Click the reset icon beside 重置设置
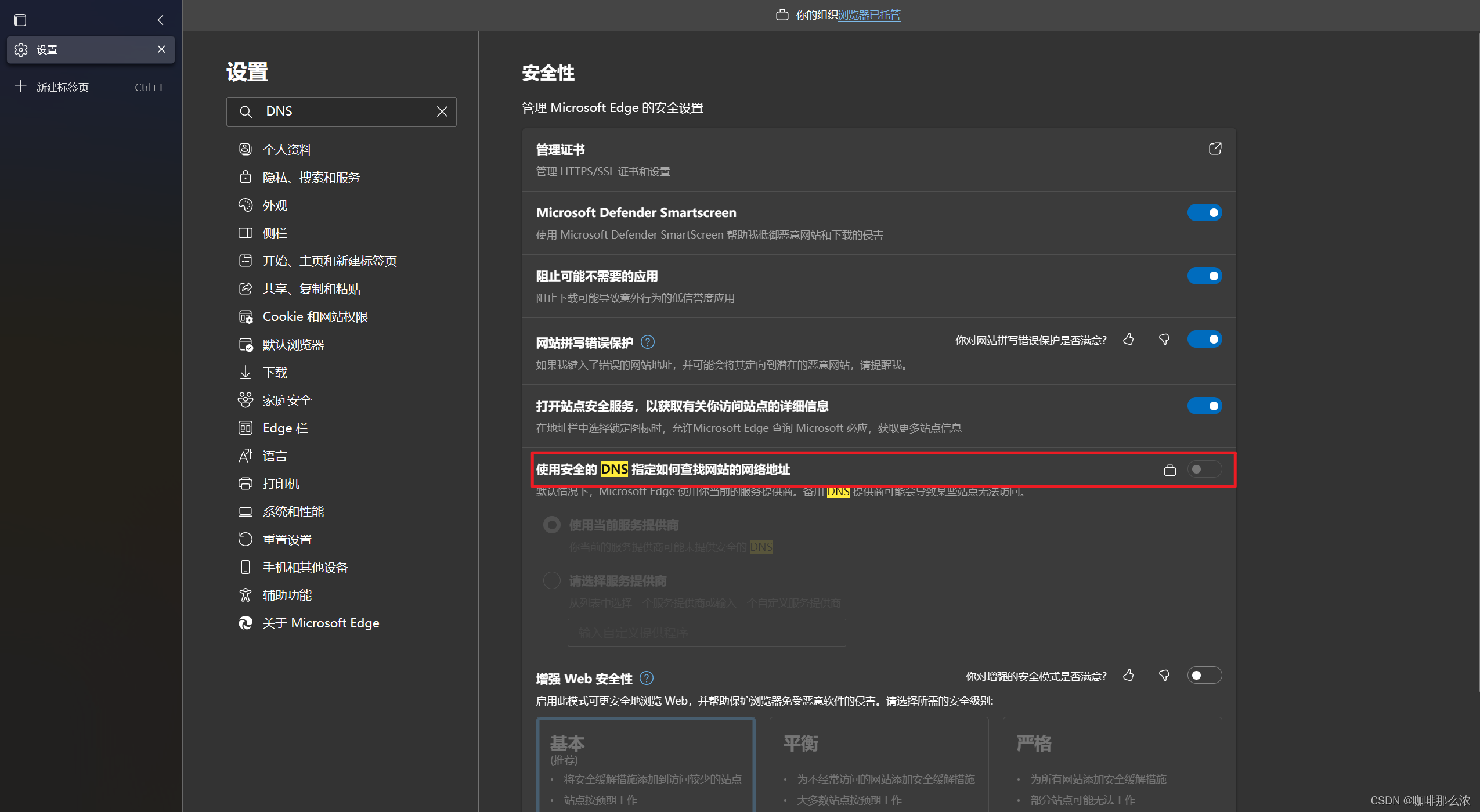1480x812 pixels. click(246, 539)
